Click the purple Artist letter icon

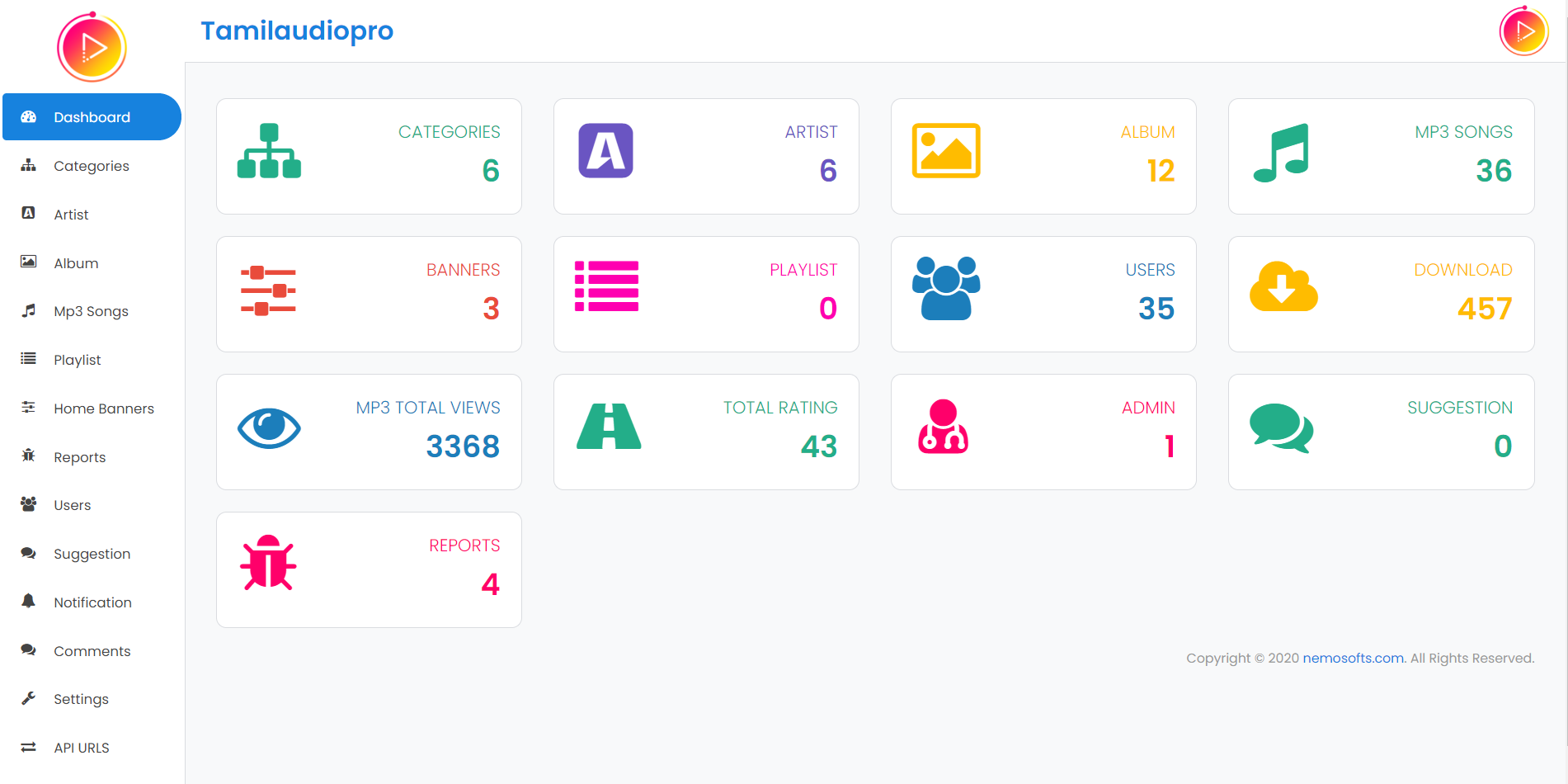[x=605, y=151]
